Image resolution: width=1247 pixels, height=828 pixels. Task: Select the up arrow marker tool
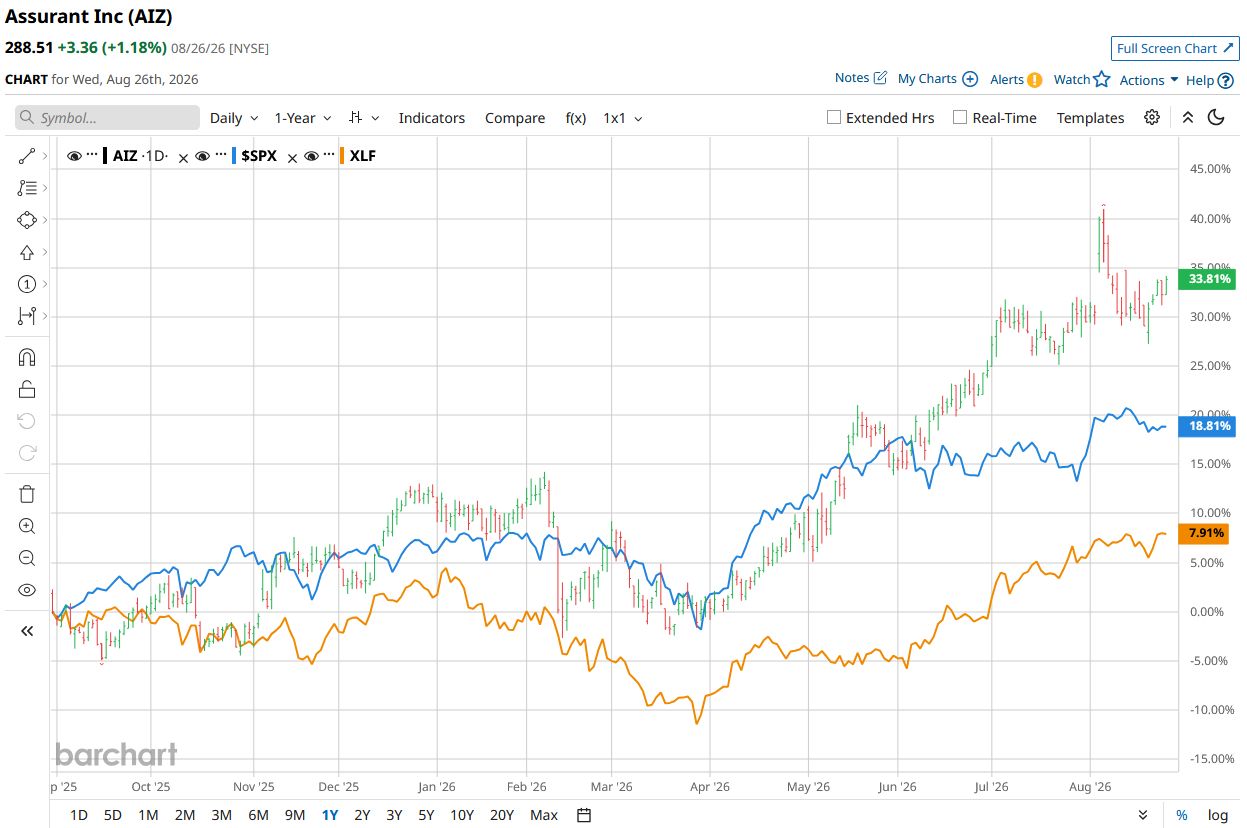pyautogui.click(x=27, y=252)
